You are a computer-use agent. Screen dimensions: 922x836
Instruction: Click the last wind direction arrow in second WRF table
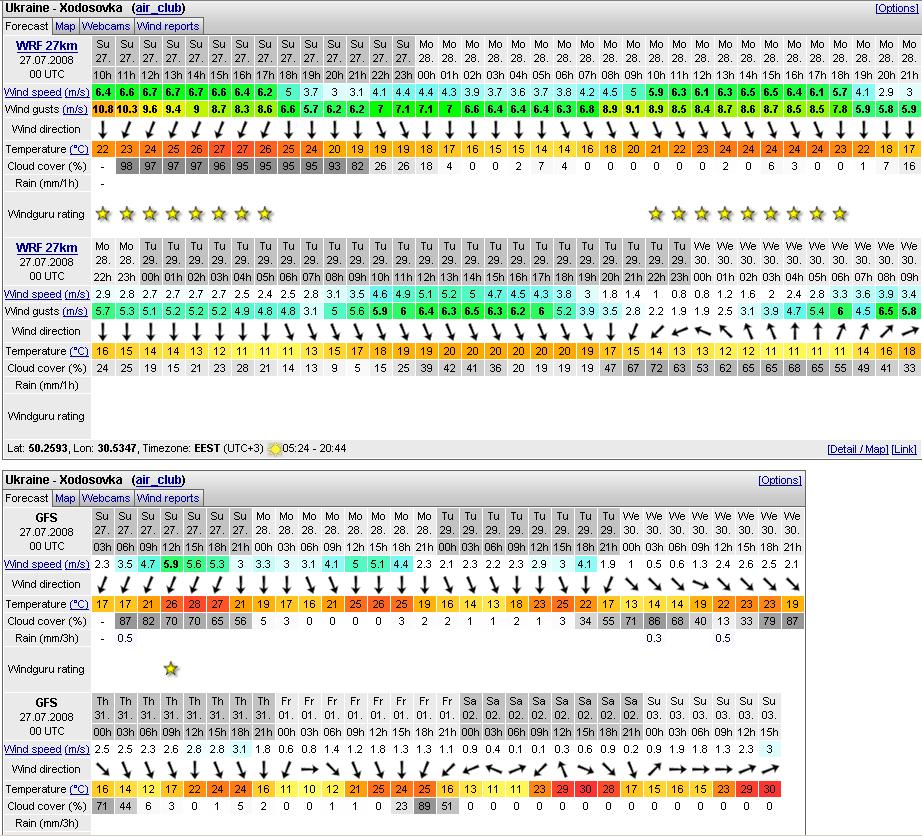pyautogui.click(x=908, y=331)
